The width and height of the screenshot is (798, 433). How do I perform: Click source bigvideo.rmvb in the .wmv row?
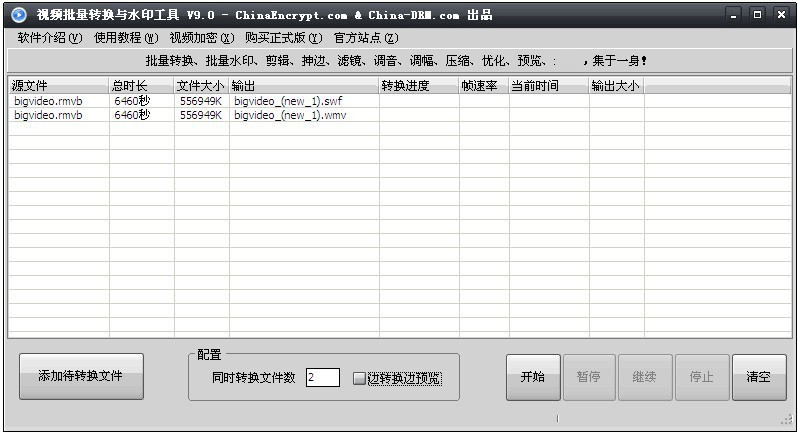pos(48,115)
